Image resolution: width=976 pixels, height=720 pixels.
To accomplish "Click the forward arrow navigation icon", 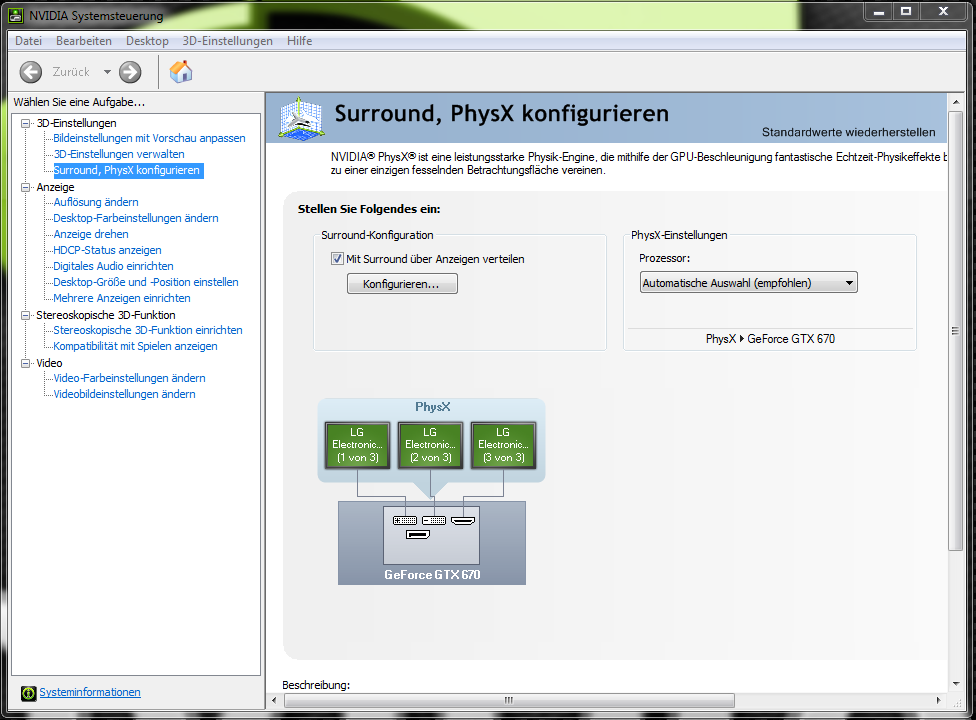I will click(130, 72).
